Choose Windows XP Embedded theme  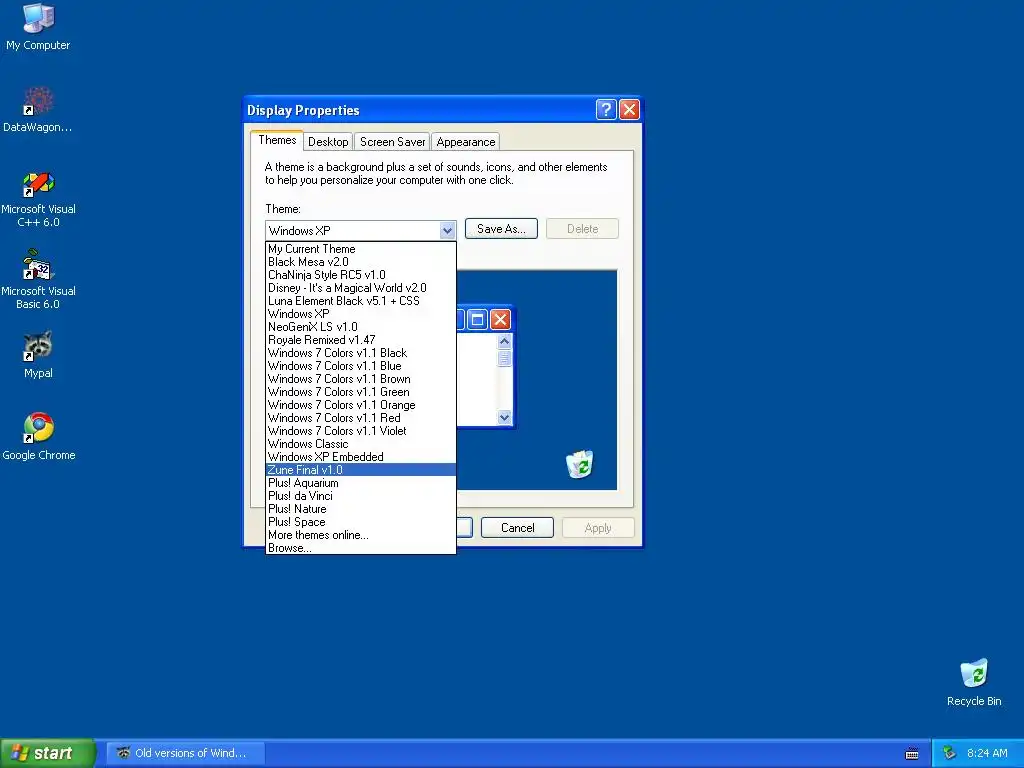point(360,457)
